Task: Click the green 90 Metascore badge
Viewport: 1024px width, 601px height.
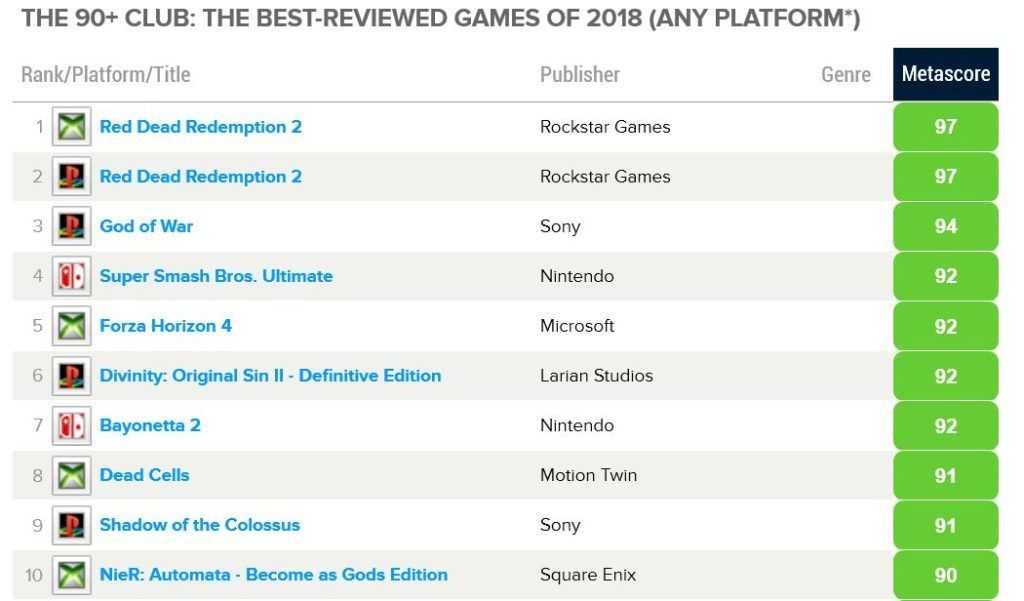Action: coord(945,575)
